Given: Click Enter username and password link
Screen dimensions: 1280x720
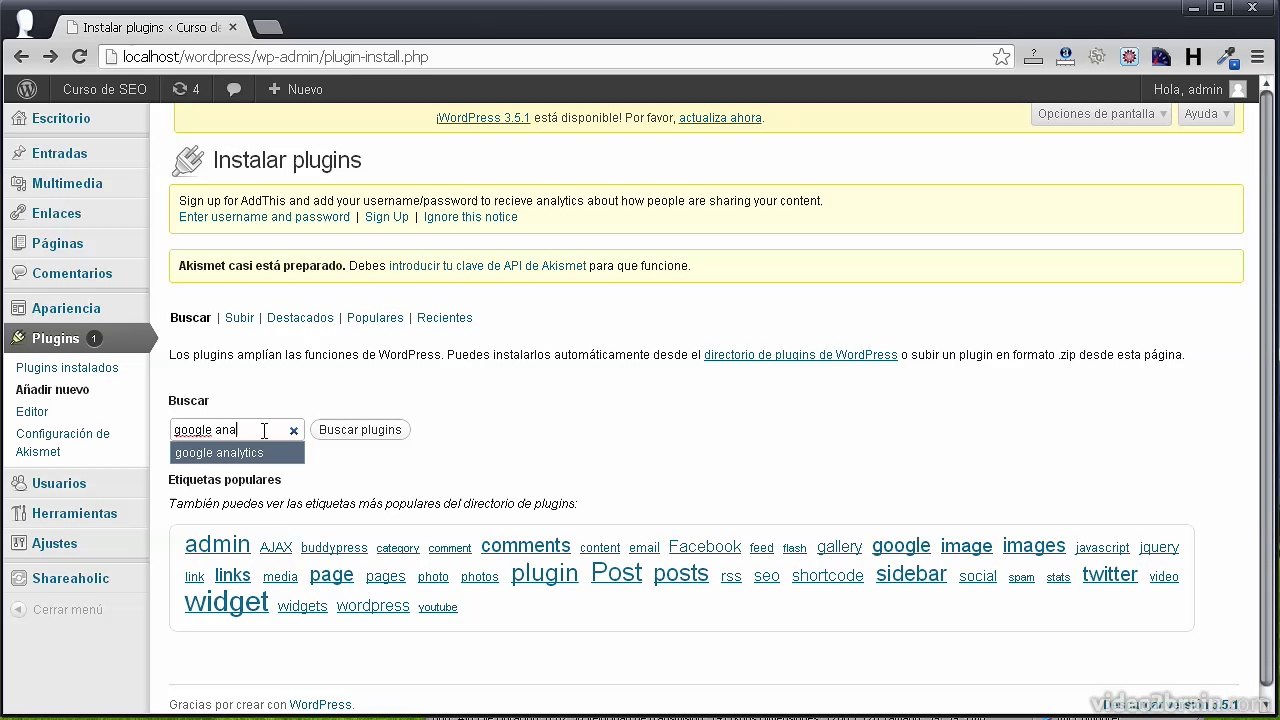Looking at the screenshot, I should click(264, 217).
